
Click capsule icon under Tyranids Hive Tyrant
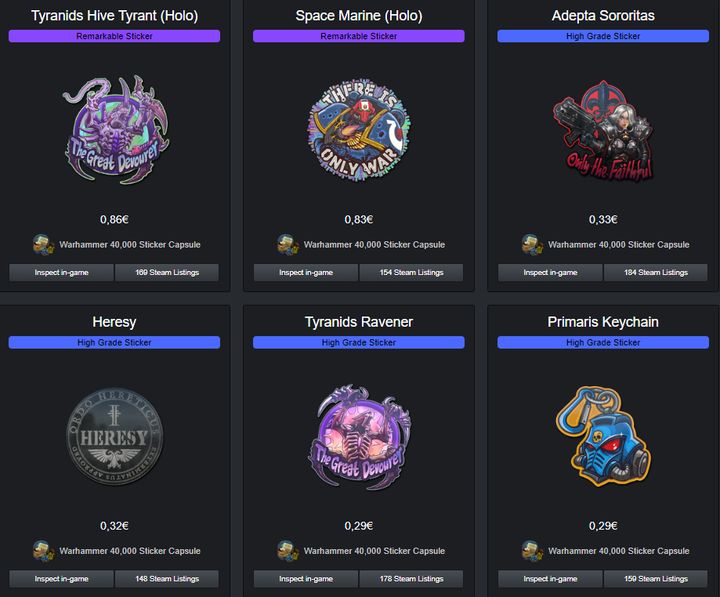(x=42, y=245)
